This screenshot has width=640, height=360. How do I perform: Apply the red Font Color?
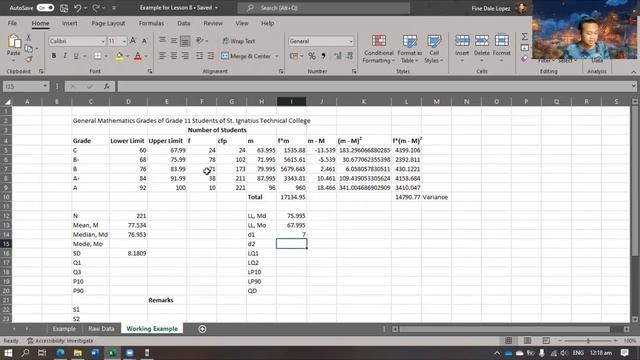[x=138, y=56]
